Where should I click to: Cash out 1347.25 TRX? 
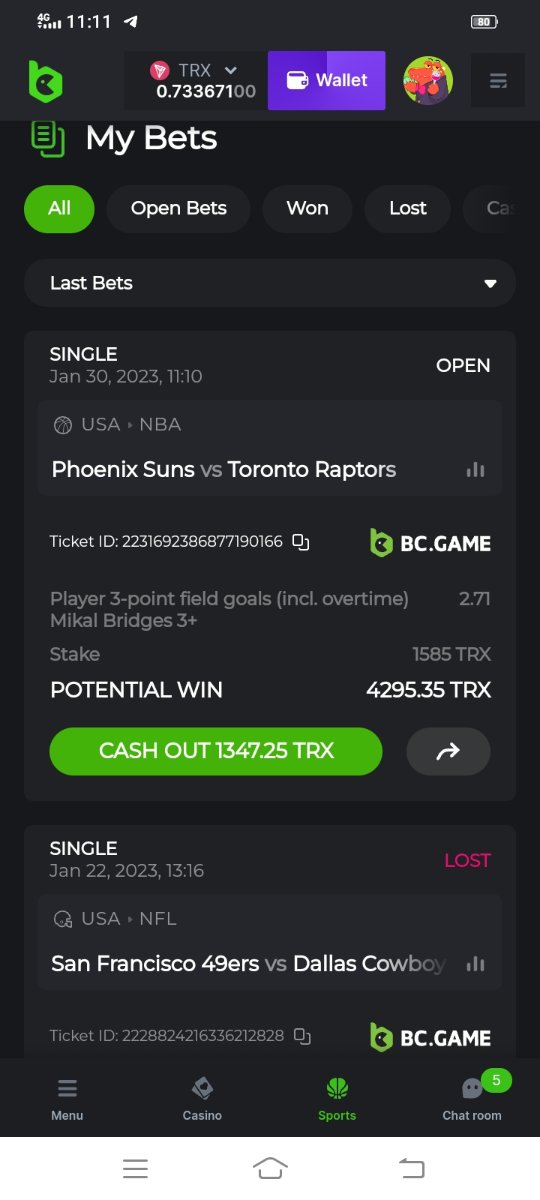[216, 751]
